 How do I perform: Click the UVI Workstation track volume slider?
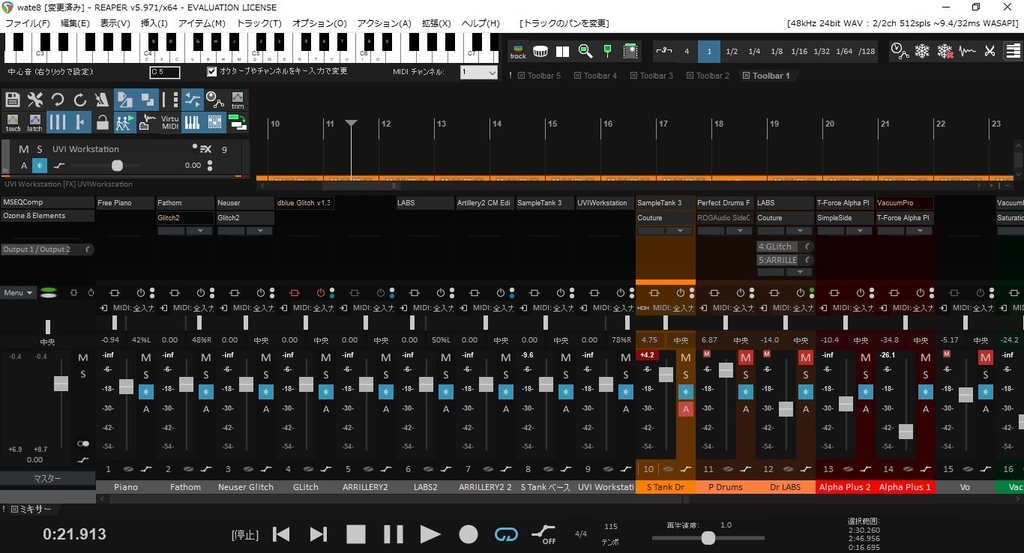tap(117, 166)
